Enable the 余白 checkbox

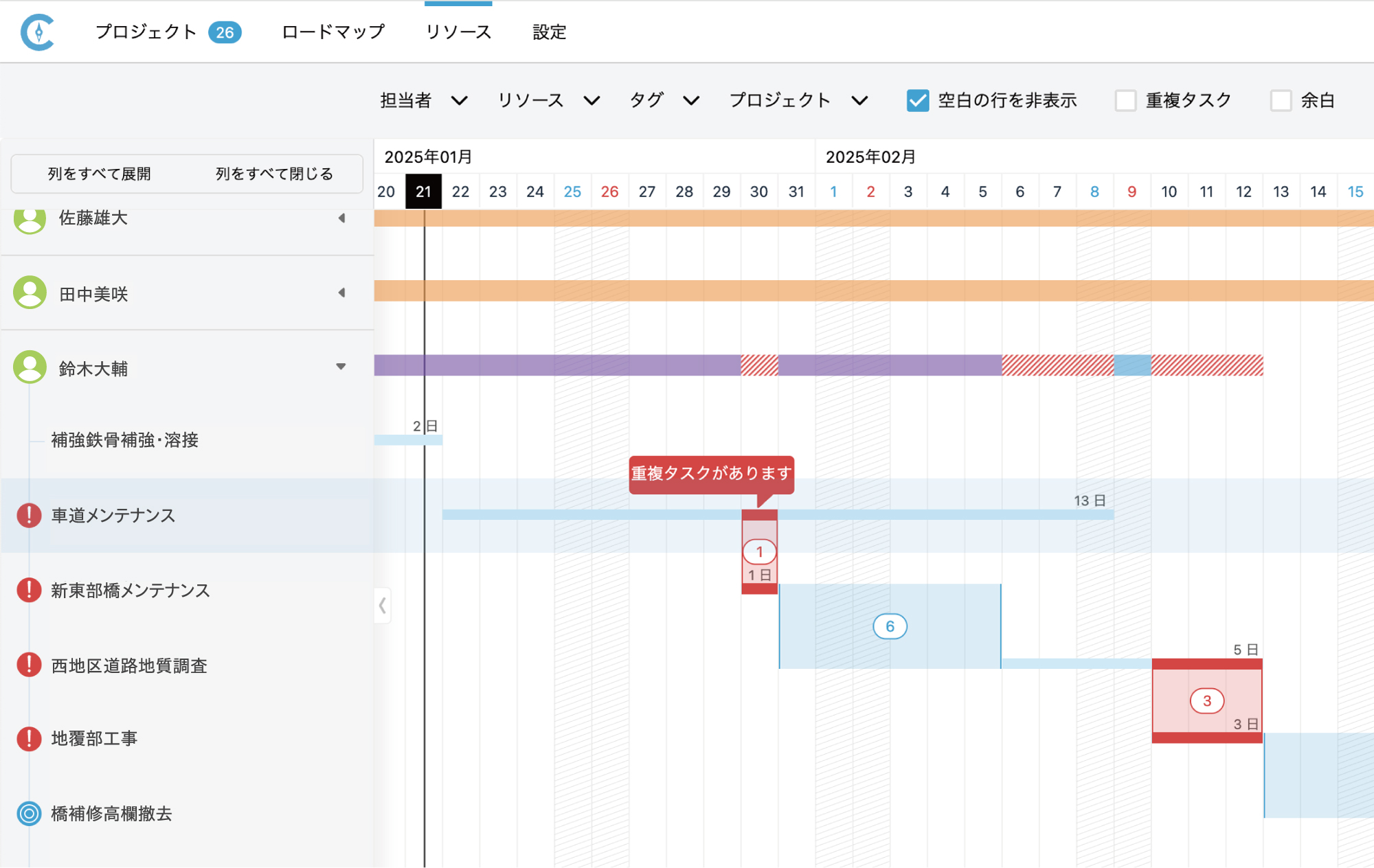pyautogui.click(x=1281, y=100)
